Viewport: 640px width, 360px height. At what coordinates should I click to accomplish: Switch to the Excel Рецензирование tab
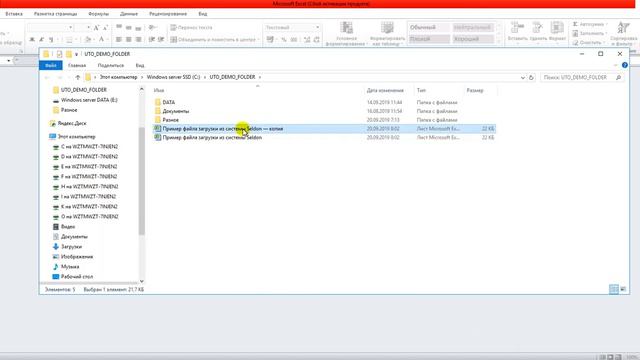(x=168, y=14)
